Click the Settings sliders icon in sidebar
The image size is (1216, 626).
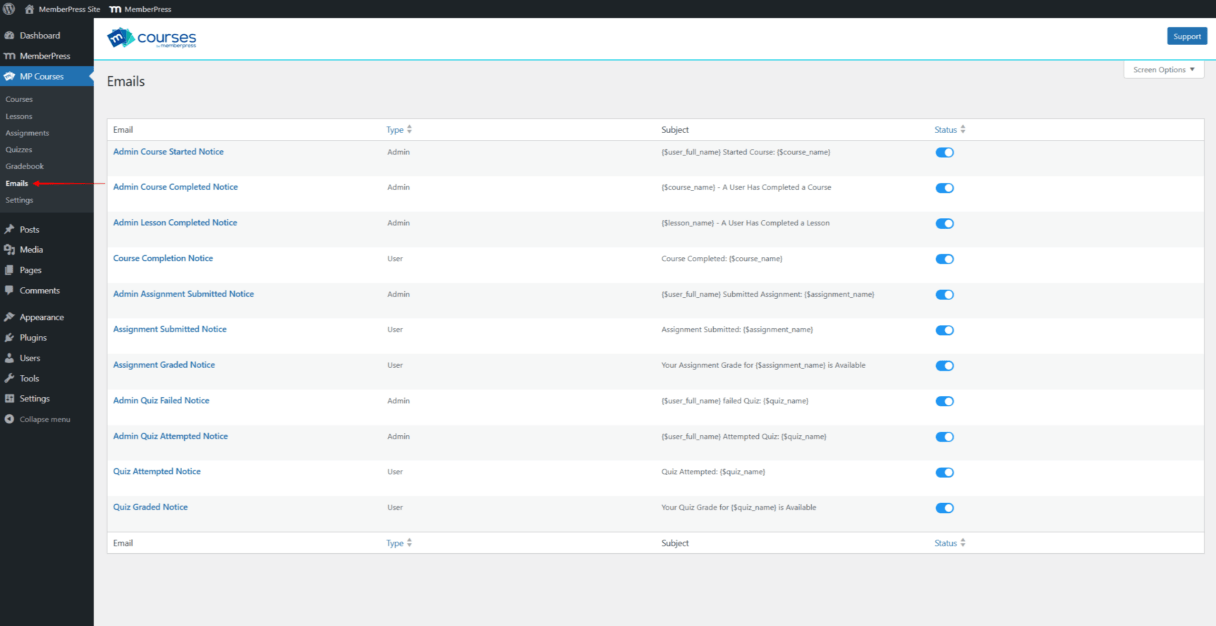coord(9,399)
